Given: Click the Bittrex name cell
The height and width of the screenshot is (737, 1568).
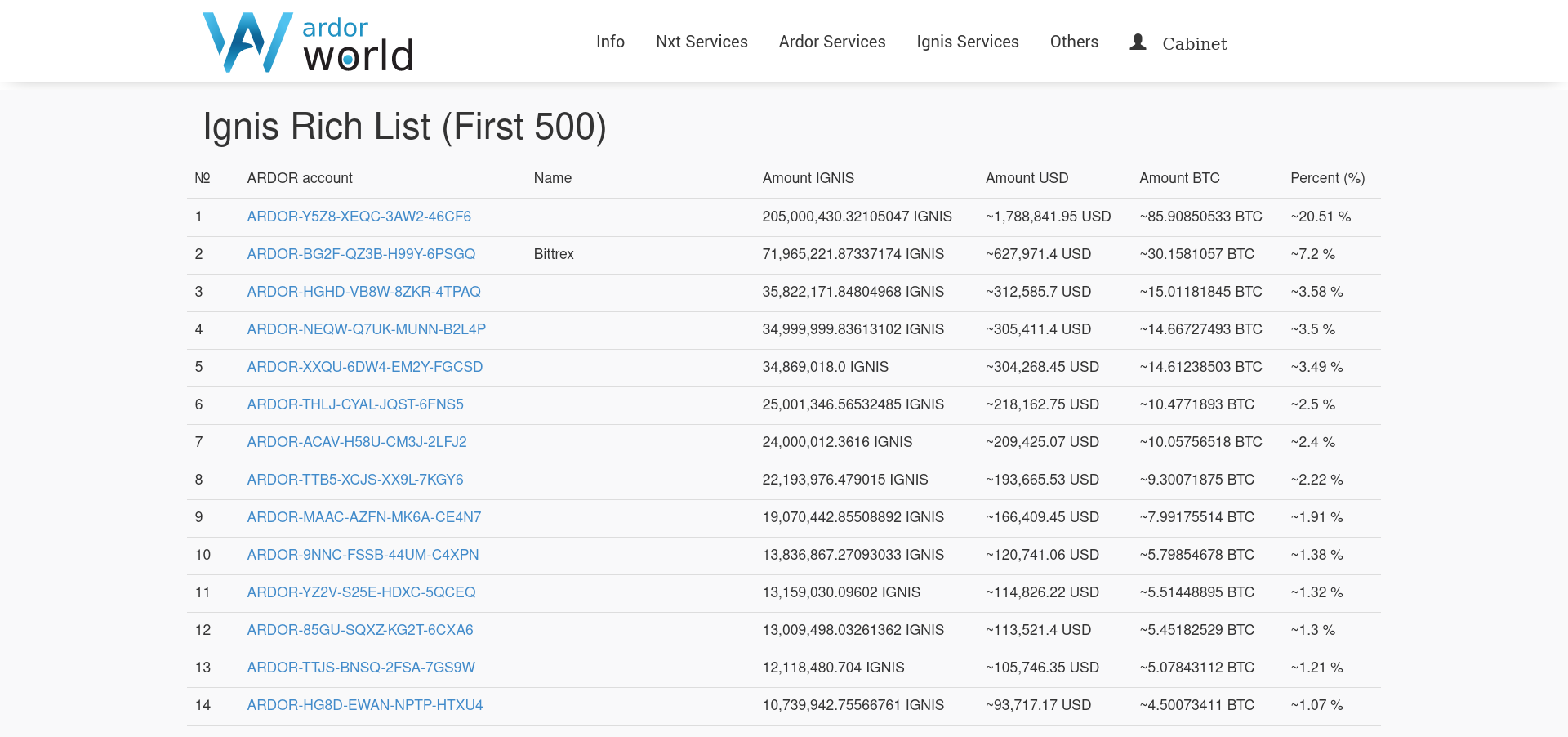Looking at the screenshot, I should pyautogui.click(x=554, y=254).
